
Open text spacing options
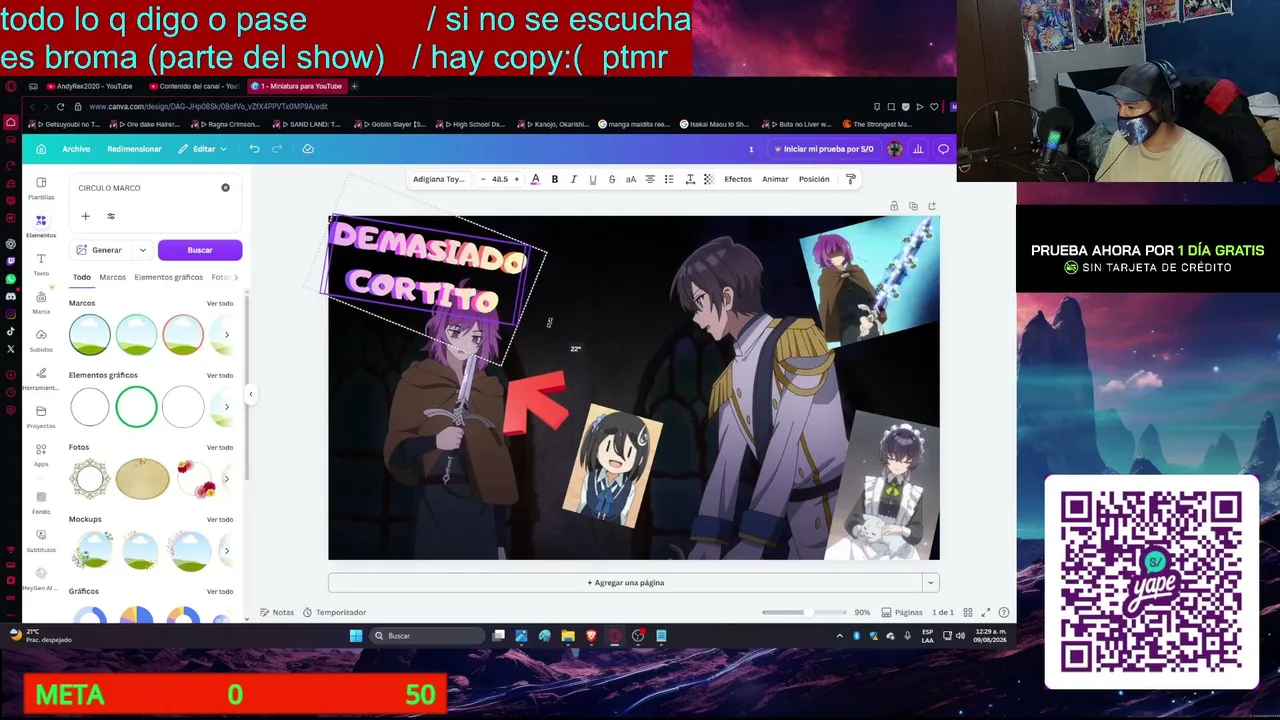pyautogui.click(x=689, y=179)
